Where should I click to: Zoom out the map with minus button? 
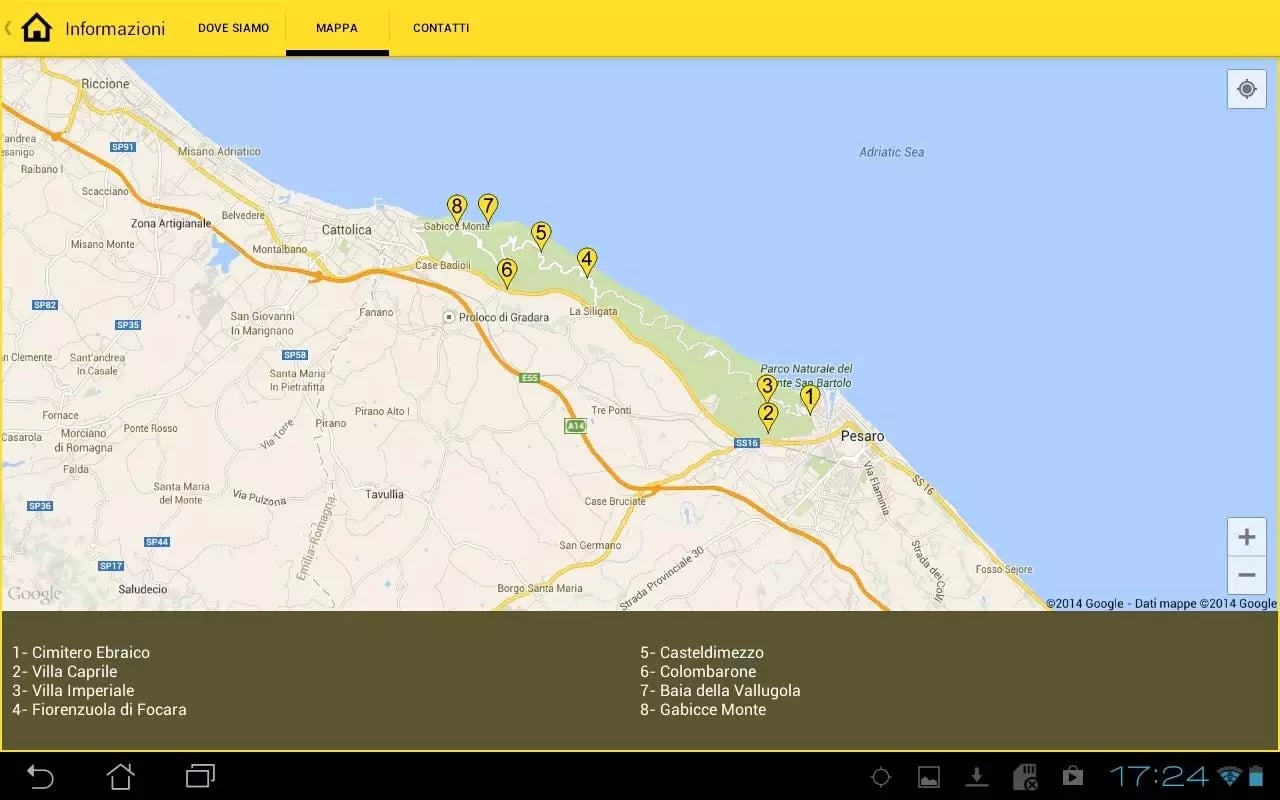[x=1247, y=575]
